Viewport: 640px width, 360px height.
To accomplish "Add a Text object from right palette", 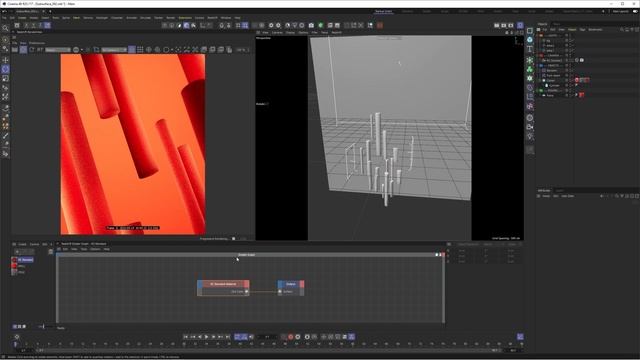I will click(x=530, y=49).
